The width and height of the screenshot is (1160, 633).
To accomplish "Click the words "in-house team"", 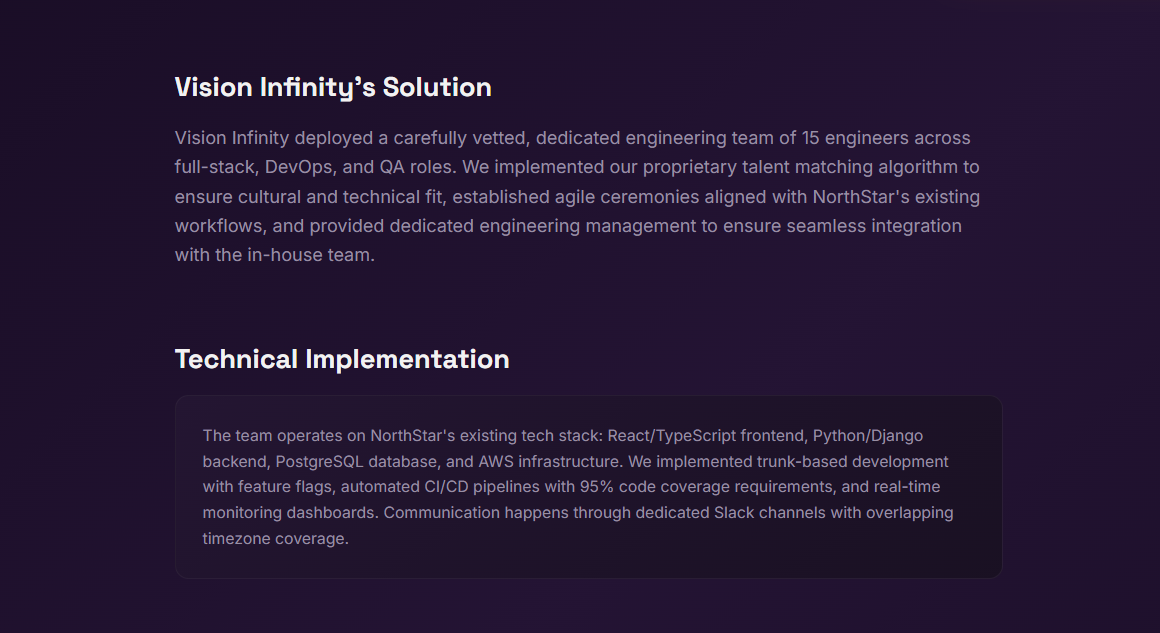I will 311,255.
